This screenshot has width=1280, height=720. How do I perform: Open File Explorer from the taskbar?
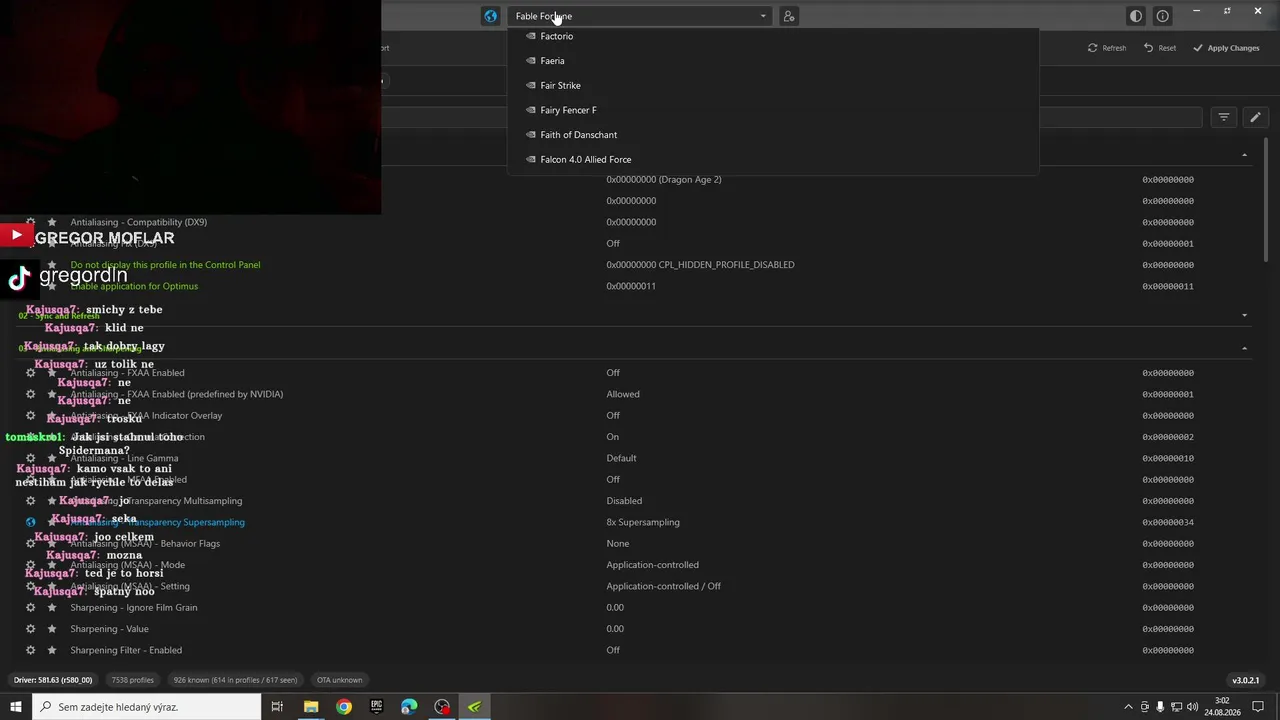click(311, 707)
